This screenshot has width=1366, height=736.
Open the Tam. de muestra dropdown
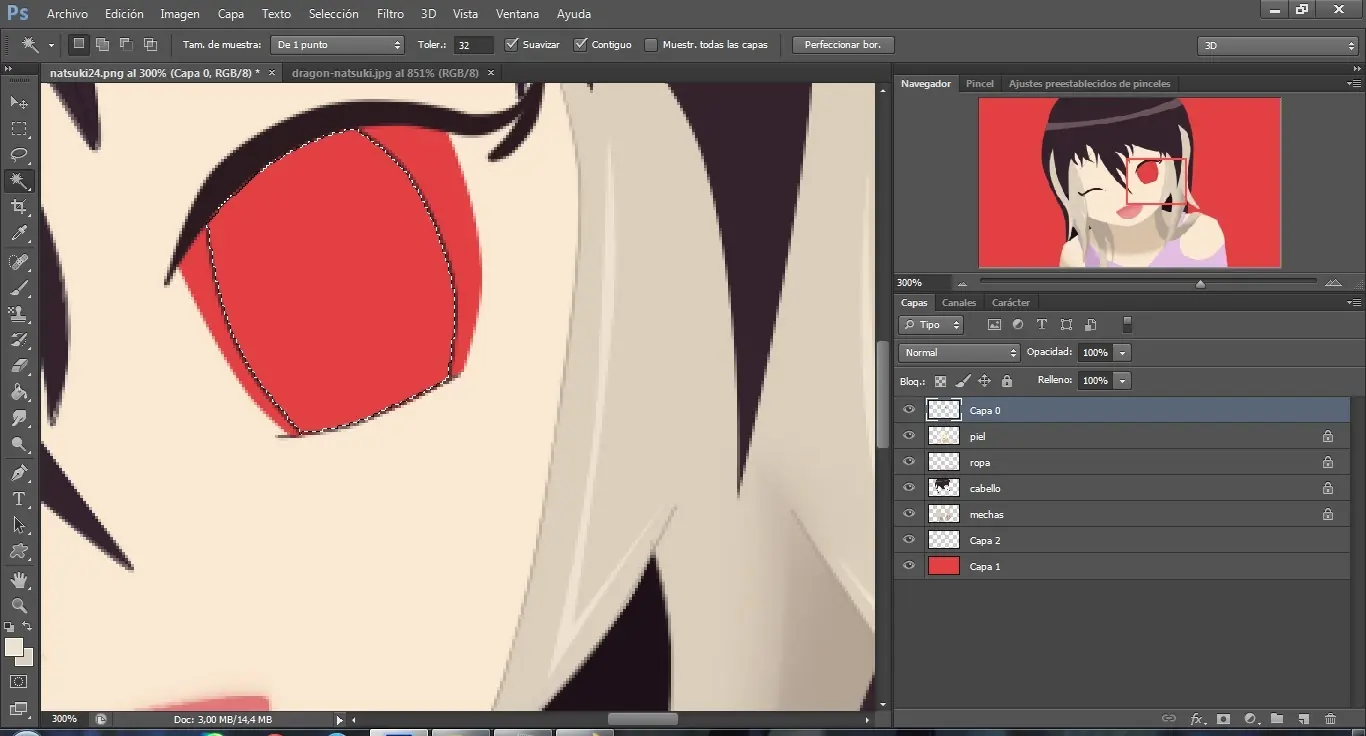[338, 45]
